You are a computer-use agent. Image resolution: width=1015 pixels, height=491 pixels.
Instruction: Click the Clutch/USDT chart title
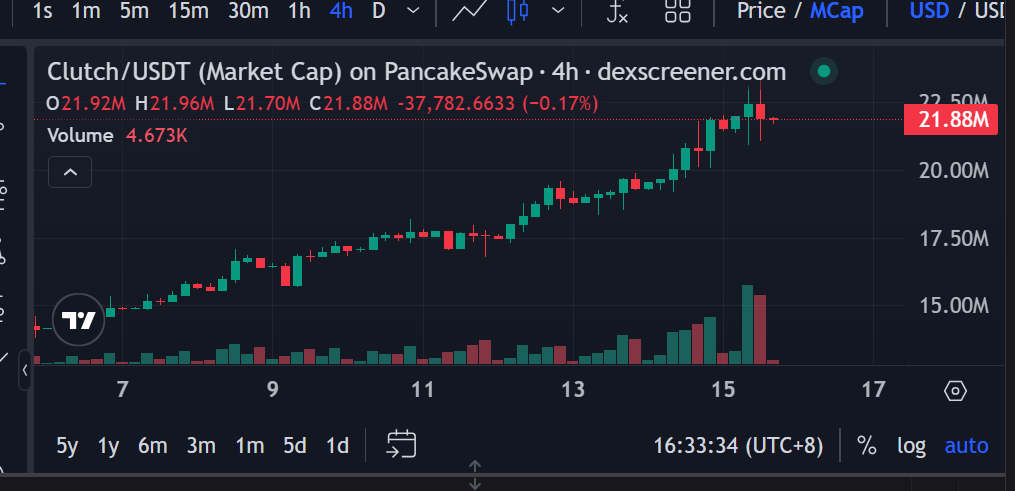tap(416, 72)
